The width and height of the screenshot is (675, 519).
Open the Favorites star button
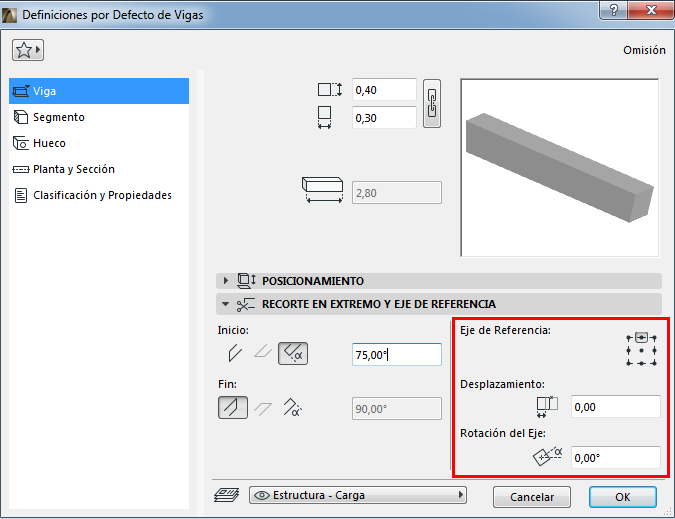coord(28,50)
